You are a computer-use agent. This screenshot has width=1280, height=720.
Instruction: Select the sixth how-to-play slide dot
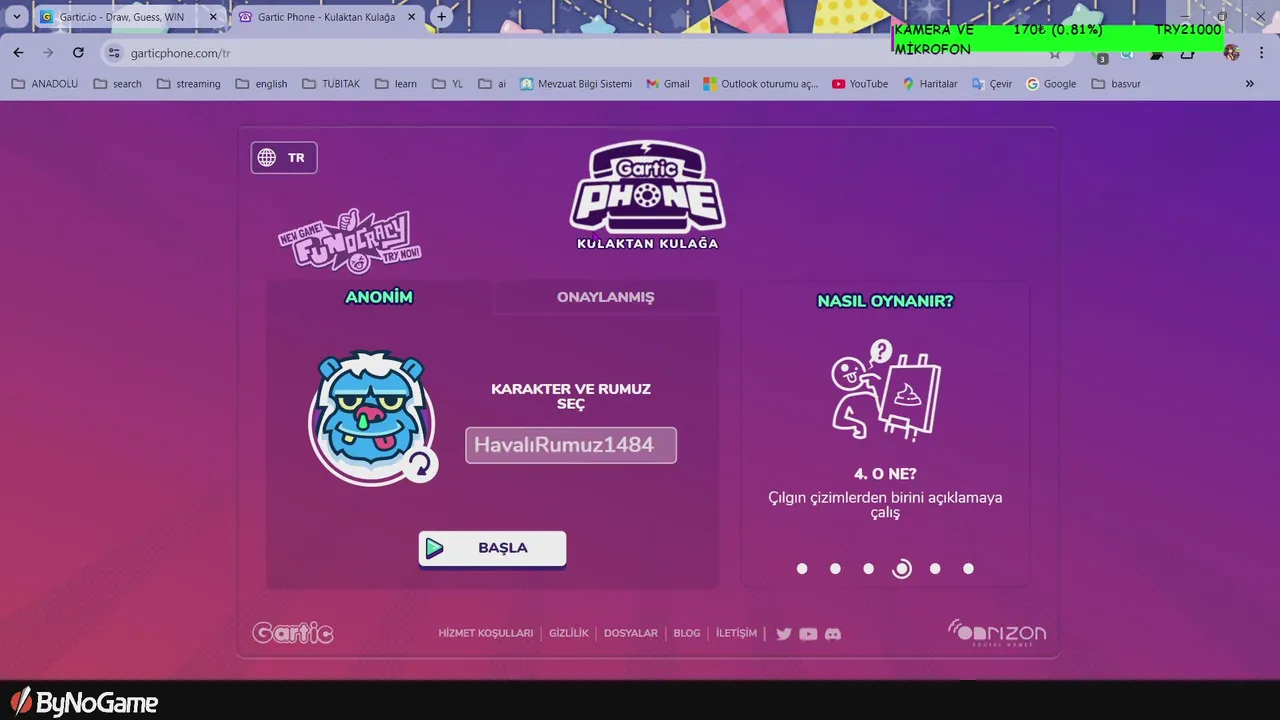pos(968,569)
